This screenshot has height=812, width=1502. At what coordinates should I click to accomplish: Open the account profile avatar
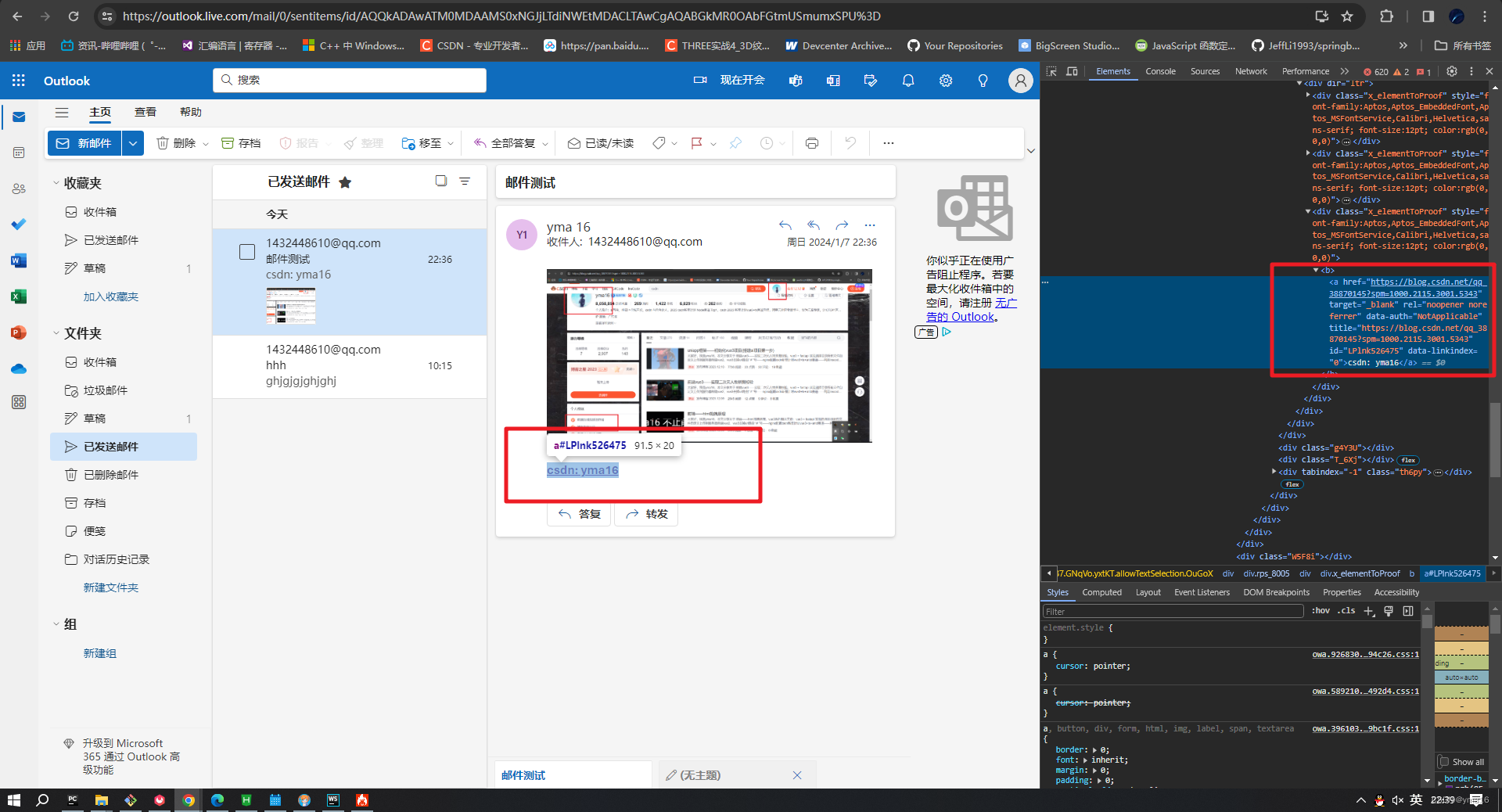pos(1020,81)
